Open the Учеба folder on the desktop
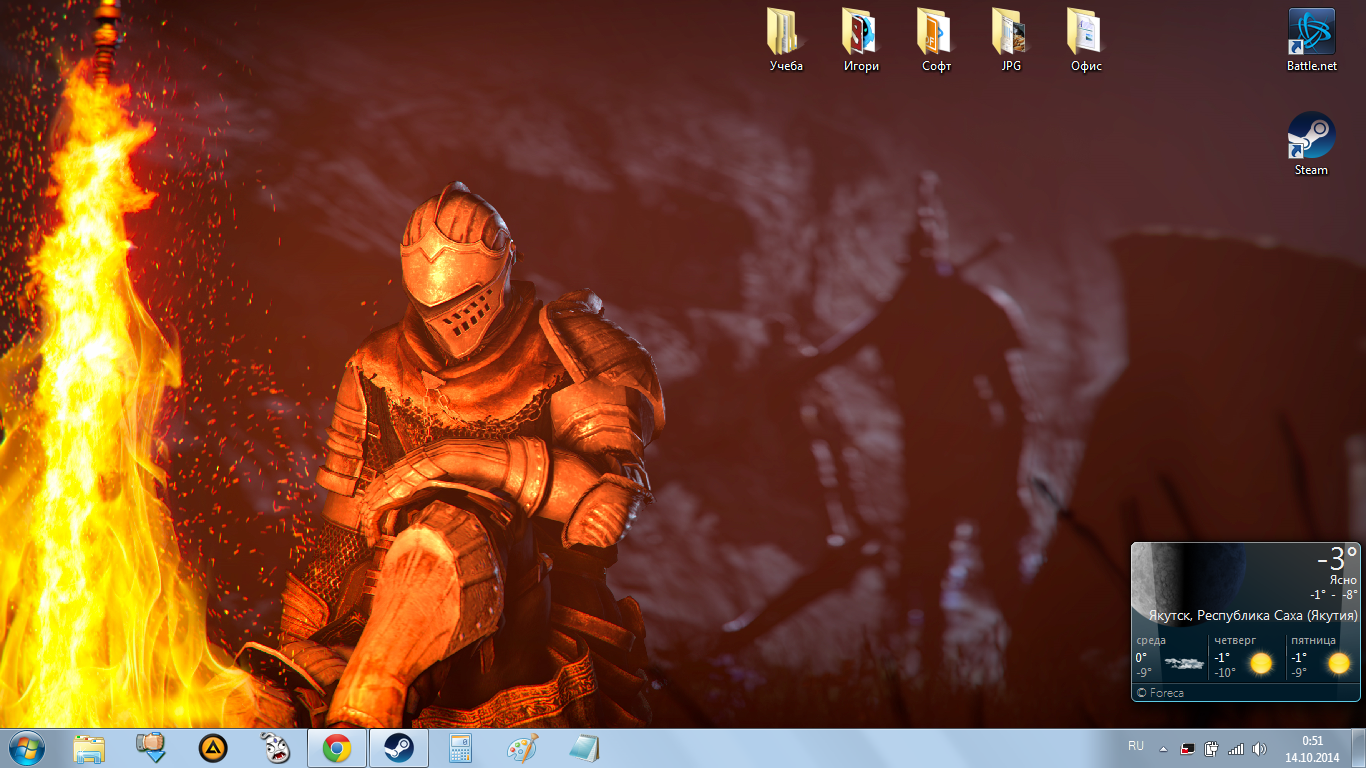Image resolution: width=1366 pixels, height=768 pixels. tap(786, 40)
